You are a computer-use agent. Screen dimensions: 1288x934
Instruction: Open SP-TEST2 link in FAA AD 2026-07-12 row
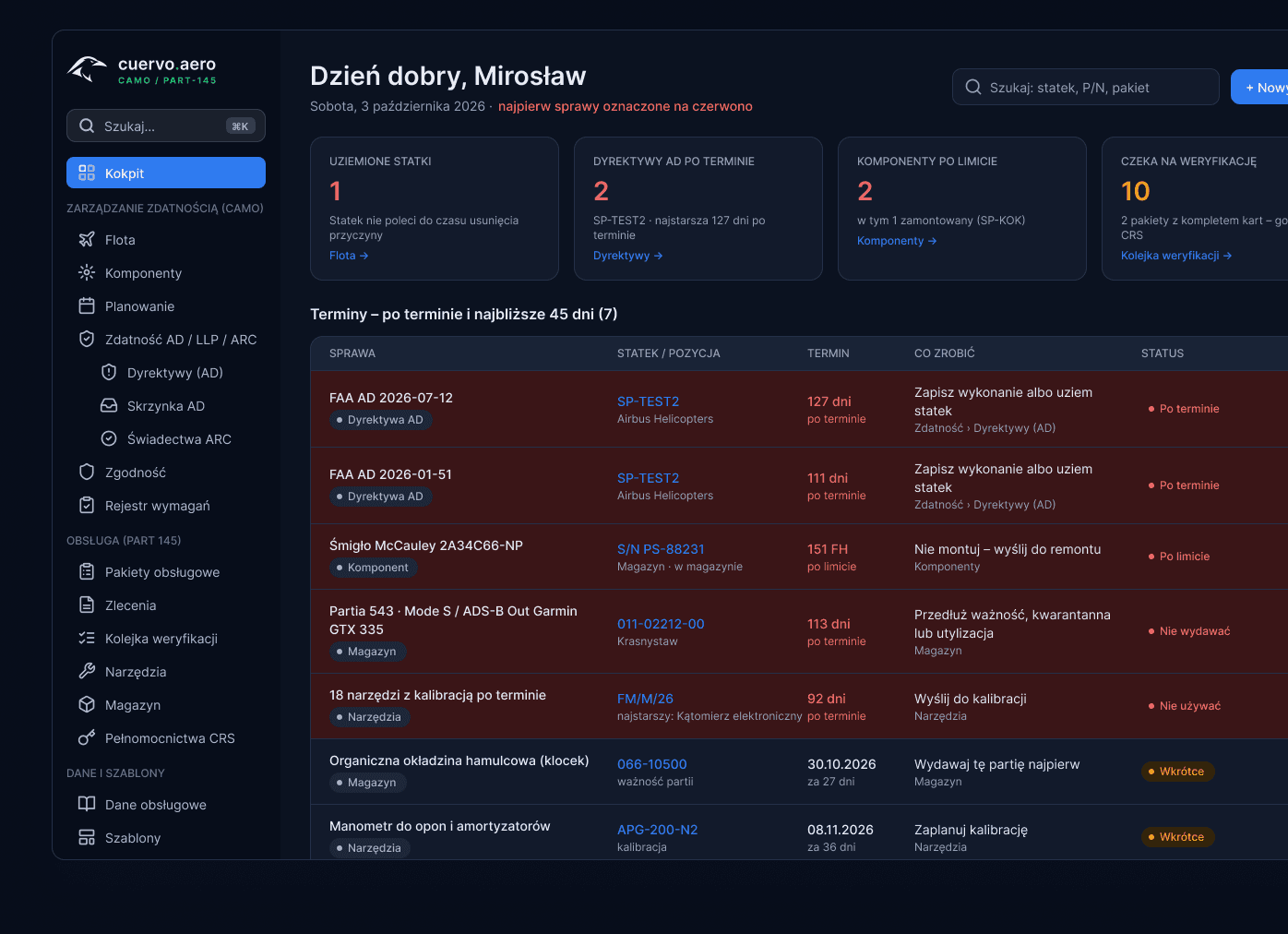(648, 401)
